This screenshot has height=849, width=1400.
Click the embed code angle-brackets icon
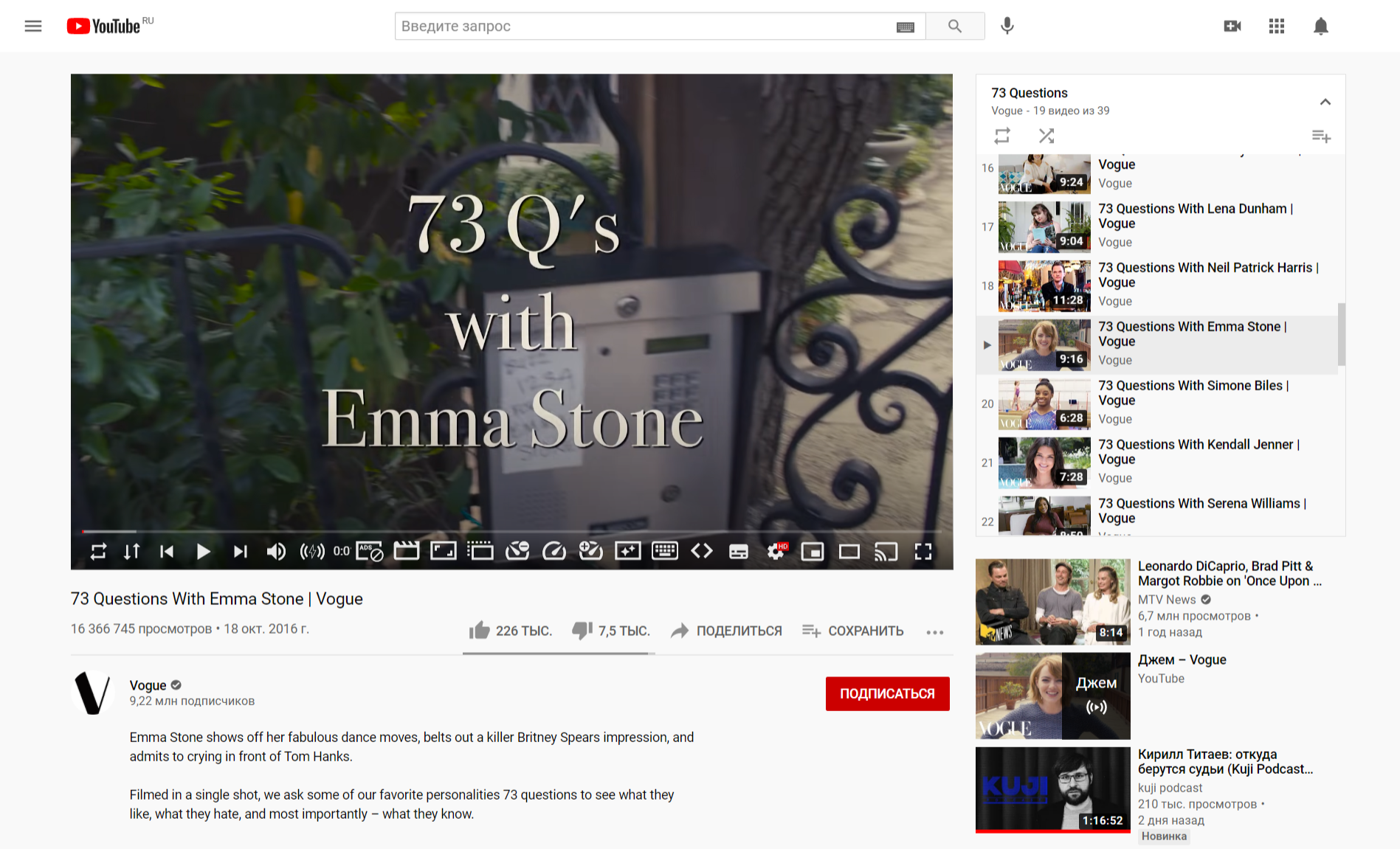702,551
